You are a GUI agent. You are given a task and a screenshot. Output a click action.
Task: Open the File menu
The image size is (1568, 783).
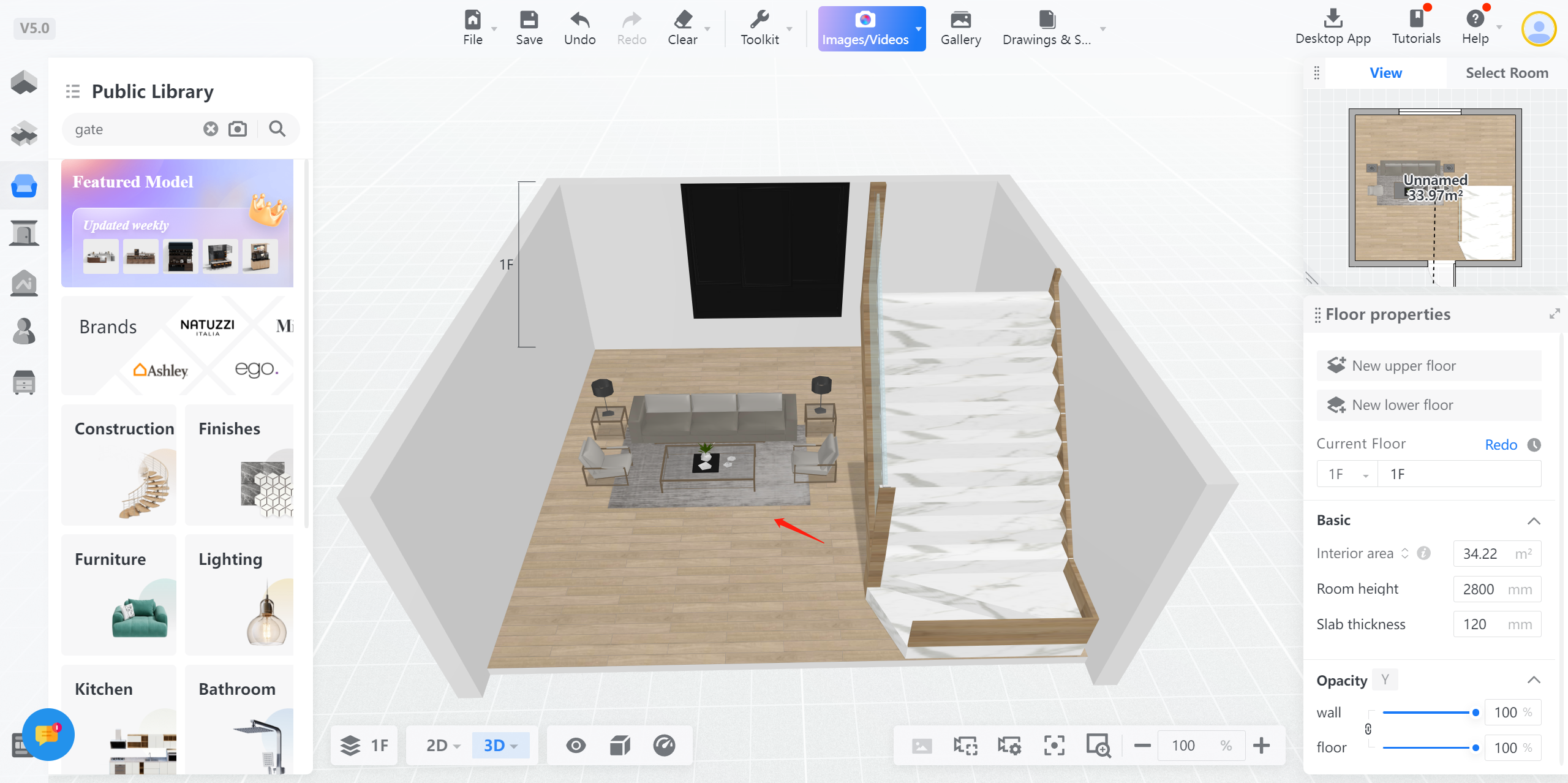click(472, 27)
